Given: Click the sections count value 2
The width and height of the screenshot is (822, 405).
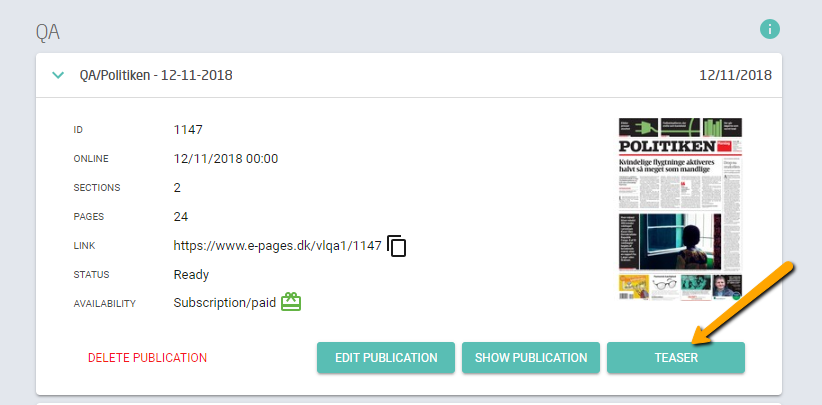Looking at the screenshot, I should pyautogui.click(x=177, y=188).
